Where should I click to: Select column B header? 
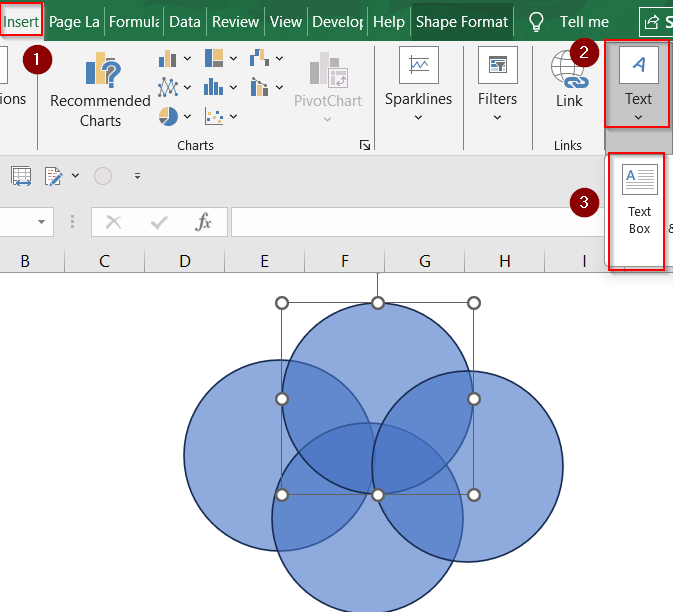[26, 261]
